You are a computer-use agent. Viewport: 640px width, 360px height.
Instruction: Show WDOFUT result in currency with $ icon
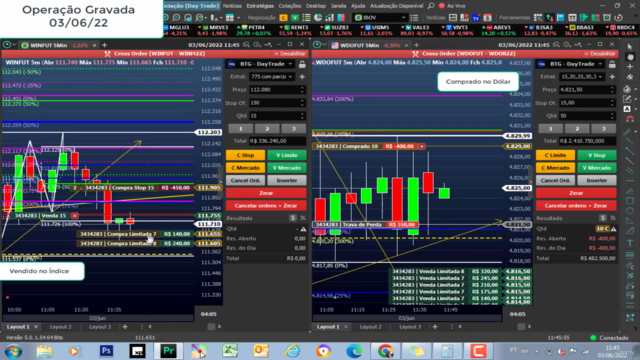tap(603, 218)
